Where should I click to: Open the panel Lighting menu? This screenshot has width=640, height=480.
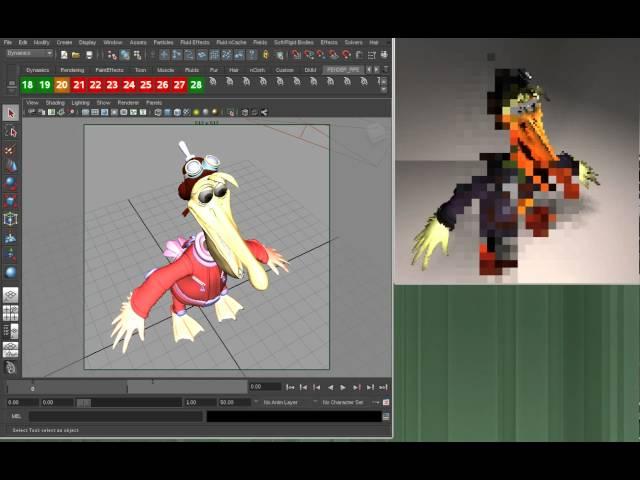pyautogui.click(x=80, y=103)
